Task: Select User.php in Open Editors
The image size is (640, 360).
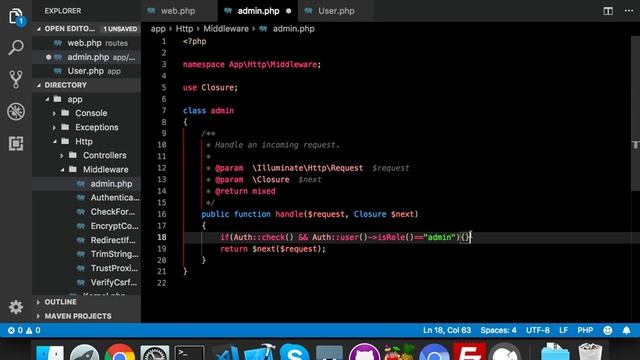Action: pyautogui.click(x=87, y=71)
